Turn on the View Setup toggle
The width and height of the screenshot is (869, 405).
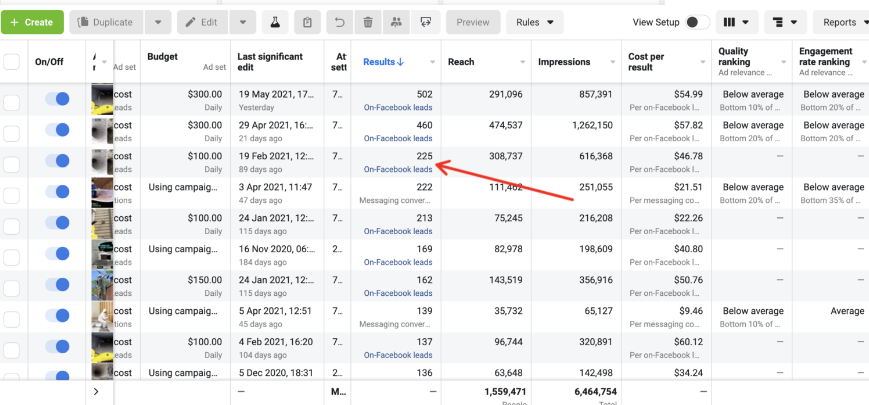tap(698, 22)
